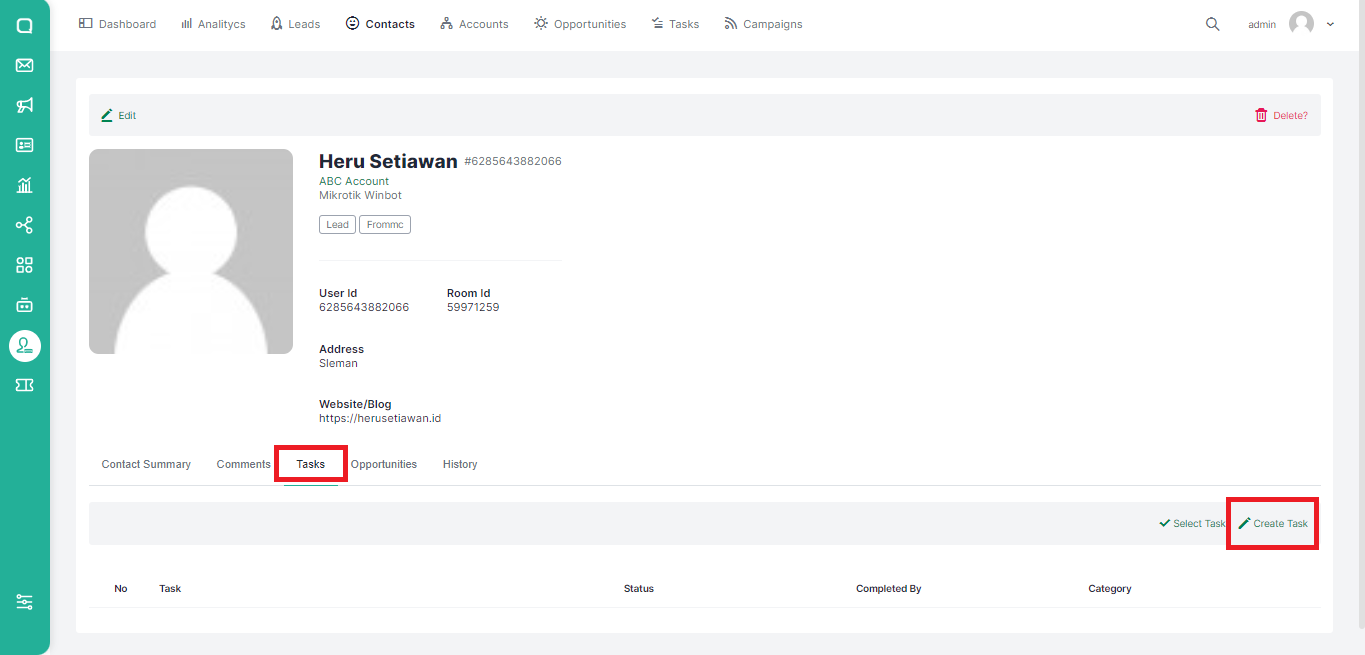Click the Sleman address text
Image resolution: width=1365 pixels, height=655 pixels.
[x=338, y=363]
